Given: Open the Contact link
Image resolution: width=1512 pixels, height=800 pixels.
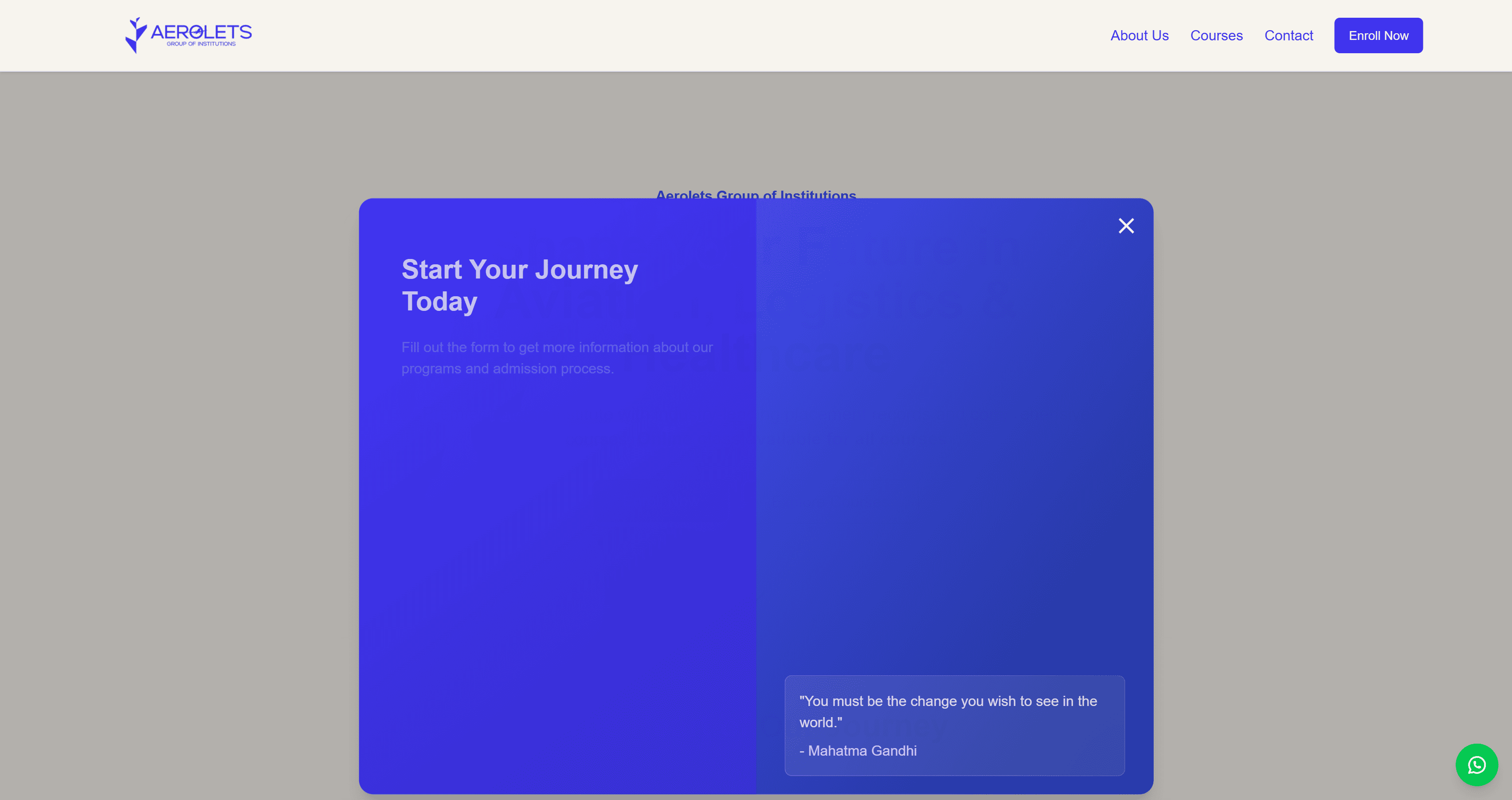Looking at the screenshot, I should (x=1289, y=36).
